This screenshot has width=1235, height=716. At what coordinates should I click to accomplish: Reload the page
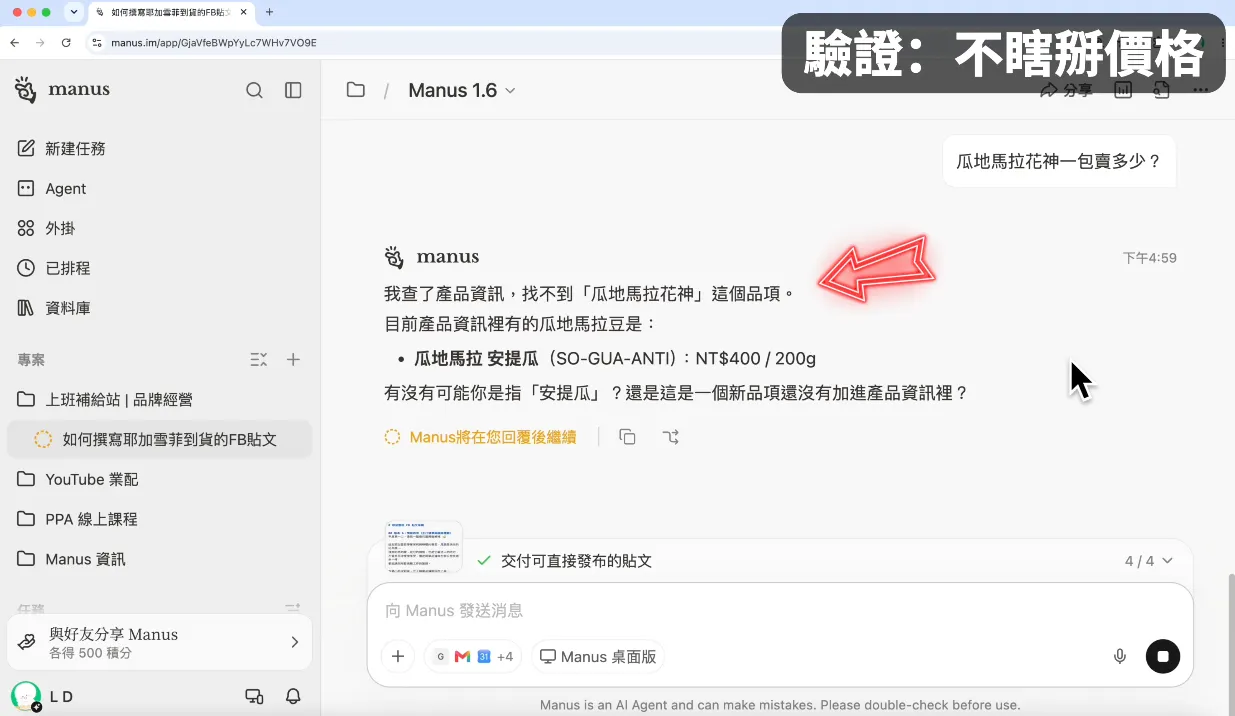pyautogui.click(x=66, y=43)
